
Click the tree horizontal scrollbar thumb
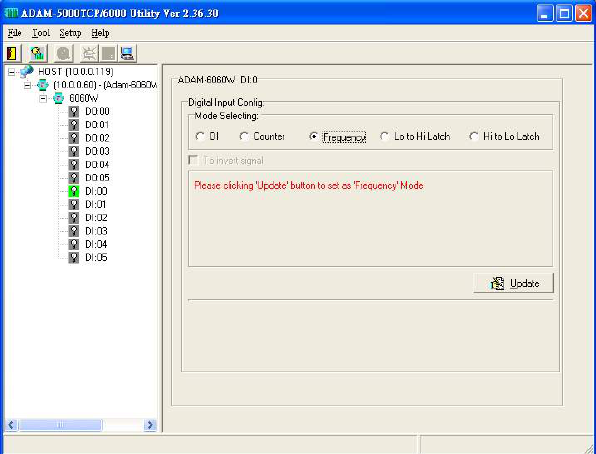60,425
